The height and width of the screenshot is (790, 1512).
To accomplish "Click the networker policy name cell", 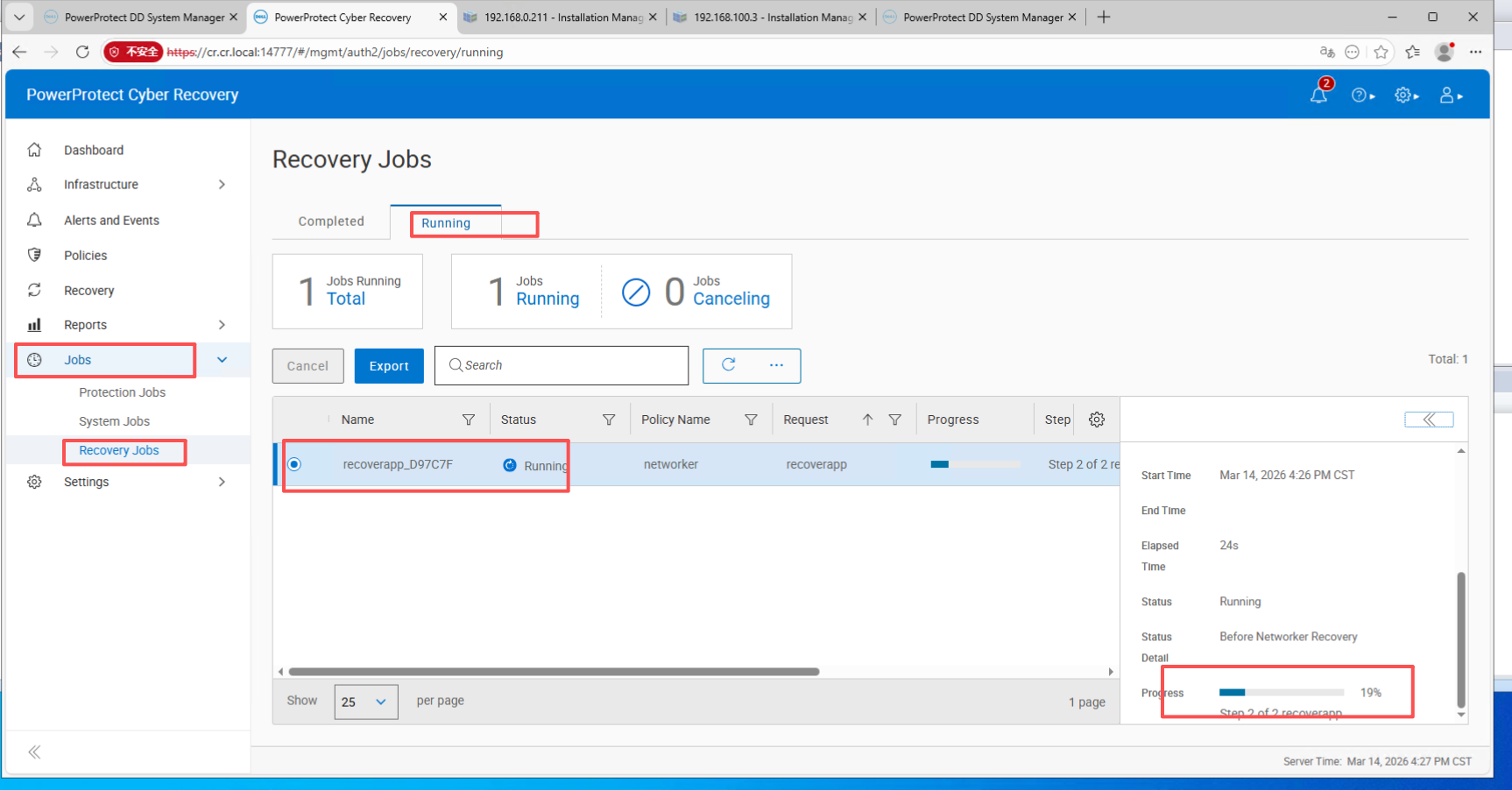I will (x=671, y=464).
